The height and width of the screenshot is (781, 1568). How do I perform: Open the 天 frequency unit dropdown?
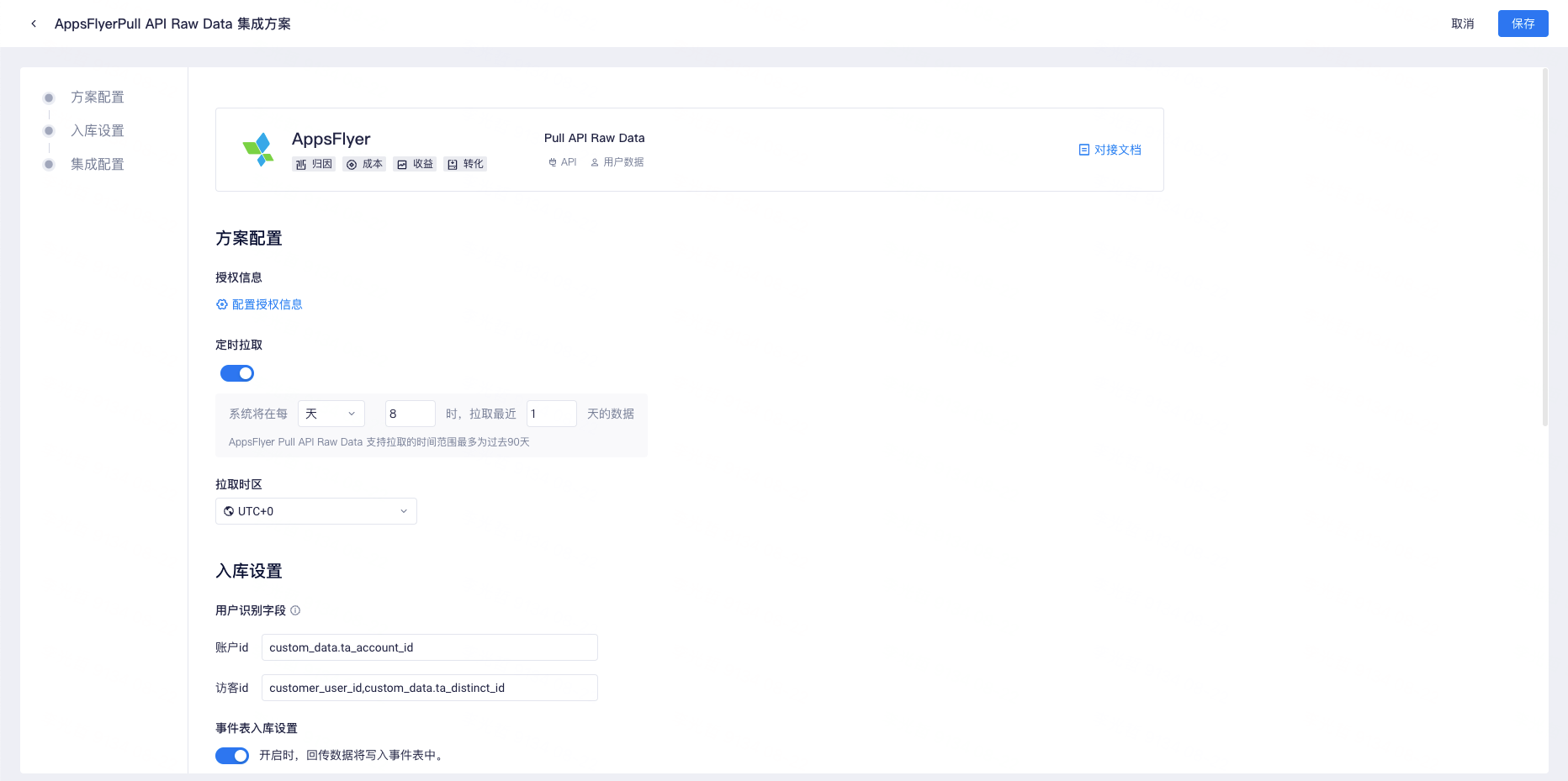point(331,413)
